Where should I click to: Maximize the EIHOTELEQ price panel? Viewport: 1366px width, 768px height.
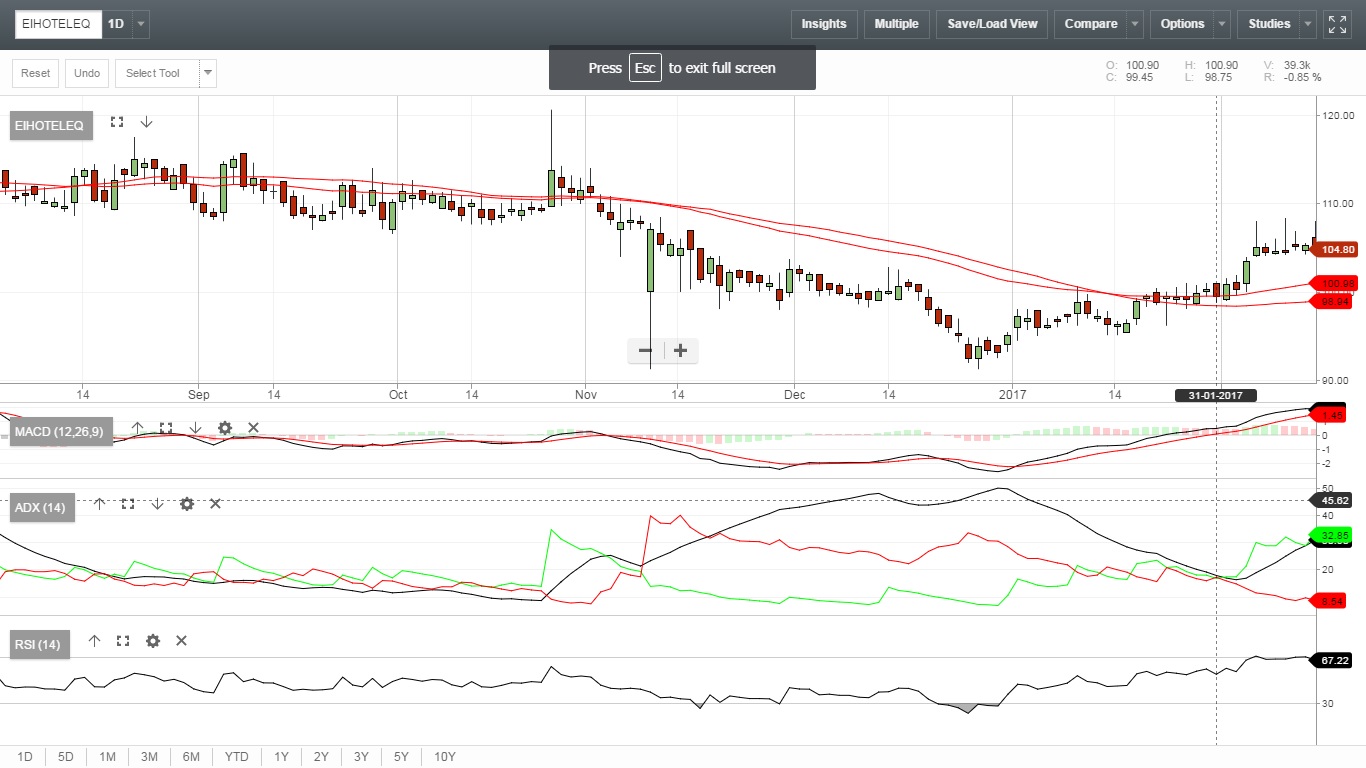(x=117, y=122)
